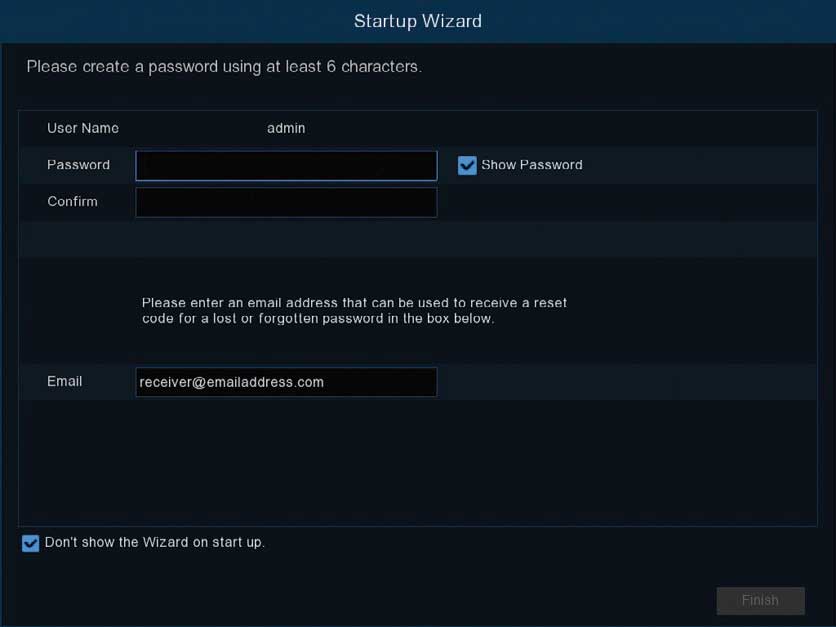Click the Password field label

point(78,165)
